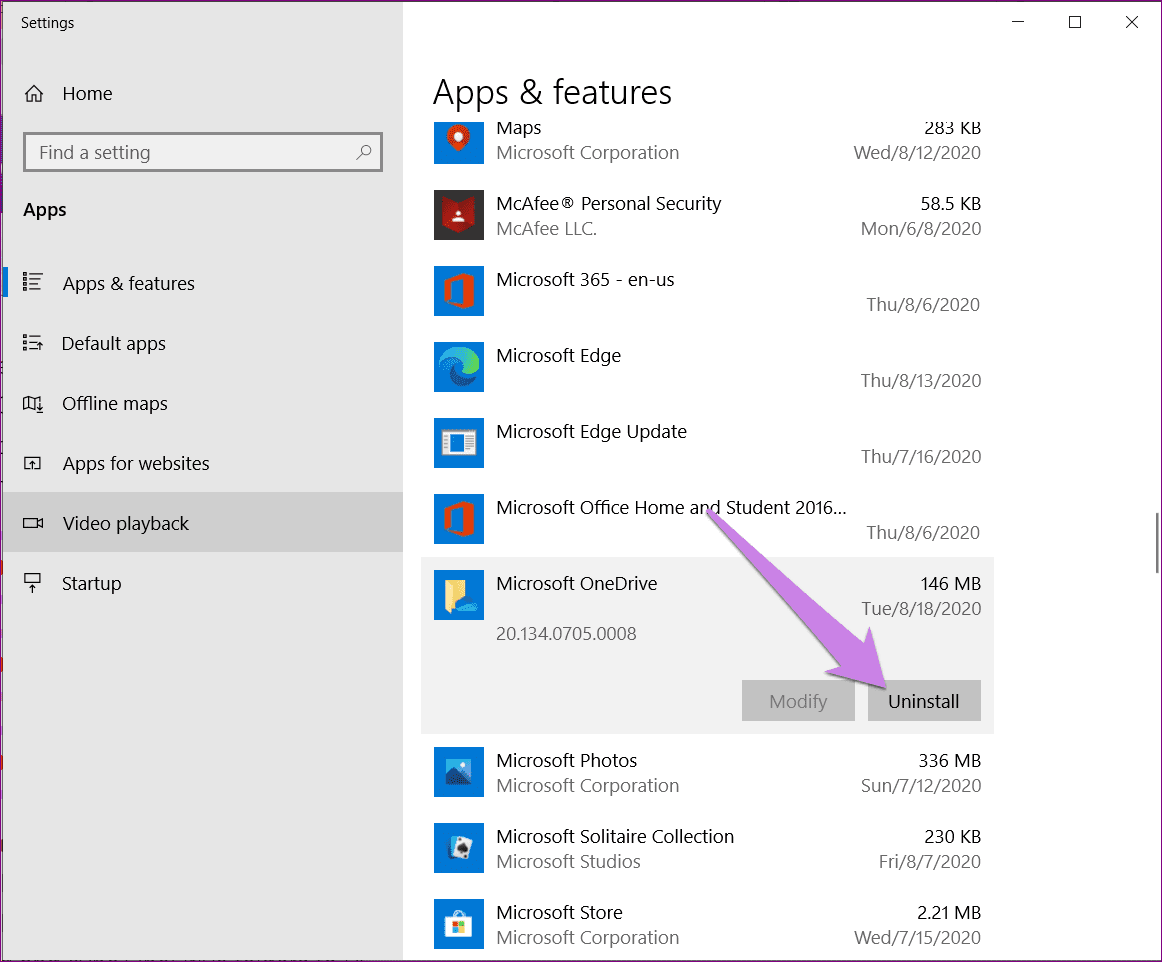Image resolution: width=1162 pixels, height=962 pixels.
Task: Click the Modify button for OneDrive
Action: tap(798, 700)
